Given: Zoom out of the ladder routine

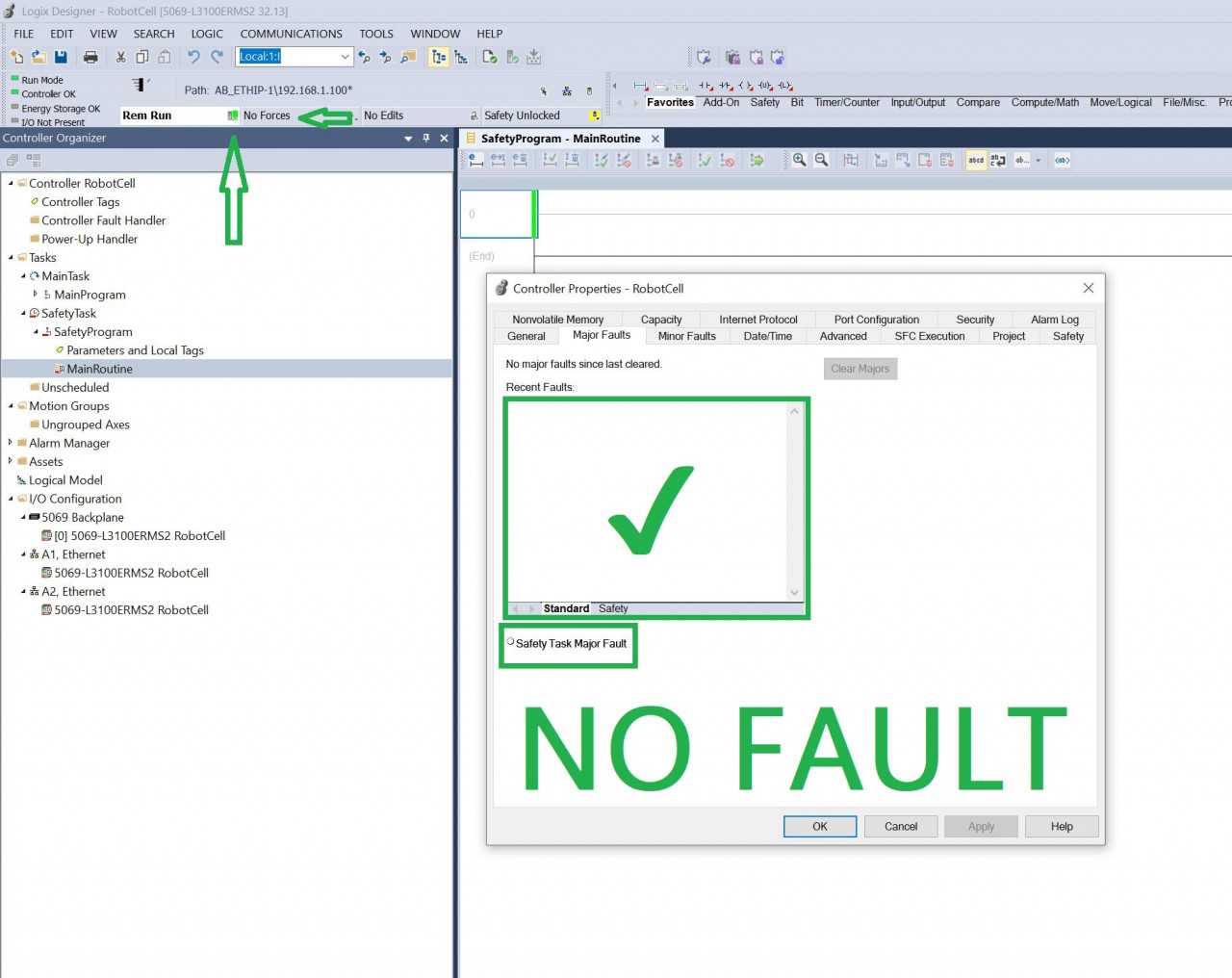Looking at the screenshot, I should pos(821,160).
